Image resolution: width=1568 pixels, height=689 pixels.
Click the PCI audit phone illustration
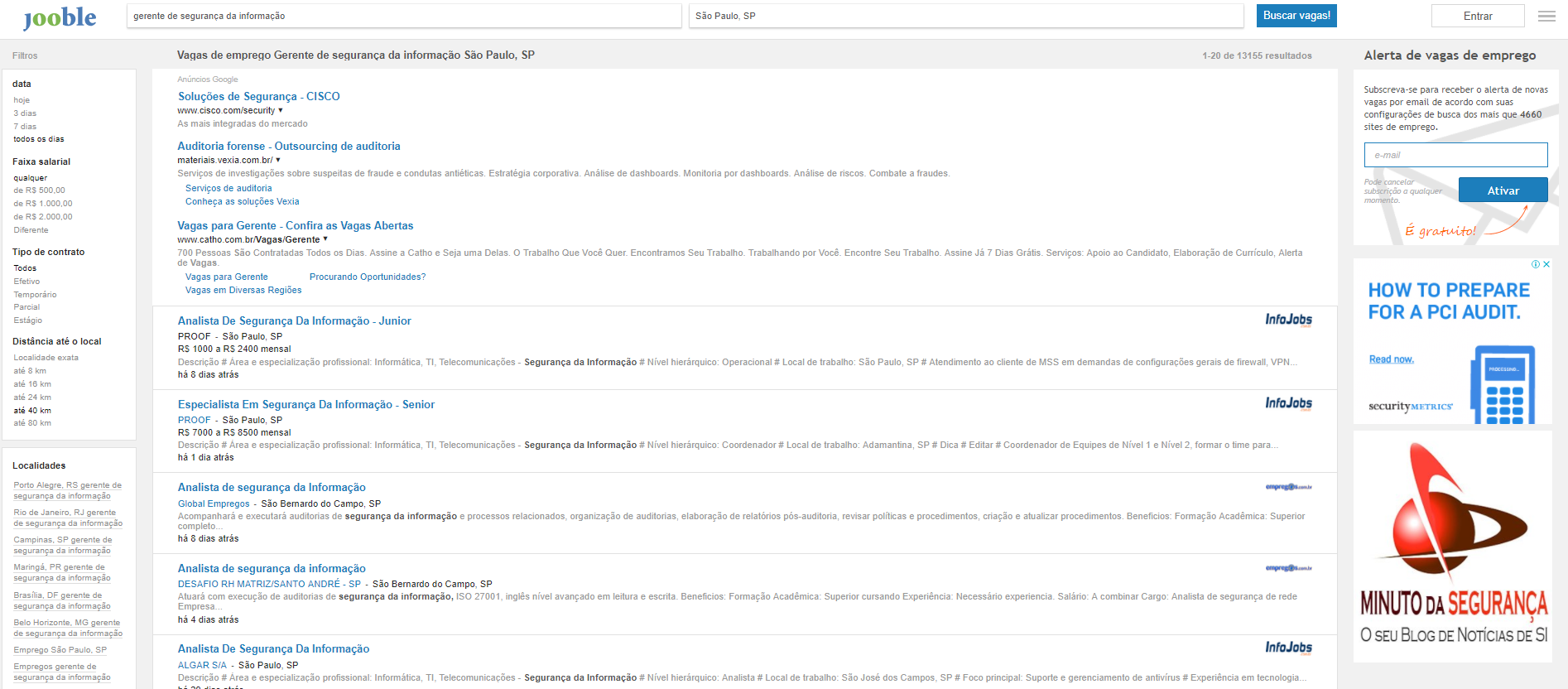(x=1504, y=384)
